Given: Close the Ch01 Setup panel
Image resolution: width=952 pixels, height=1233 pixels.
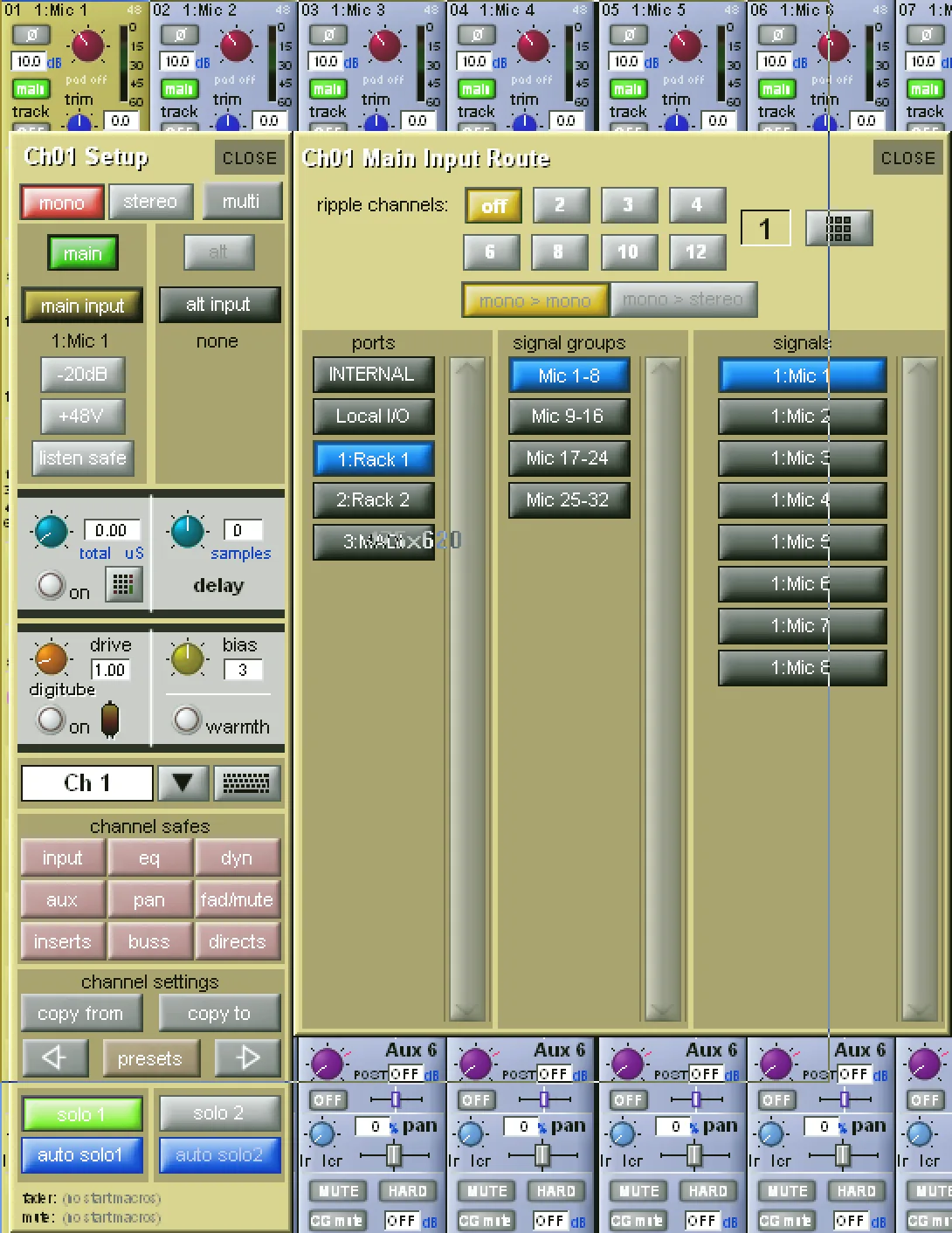Looking at the screenshot, I should click(249, 158).
